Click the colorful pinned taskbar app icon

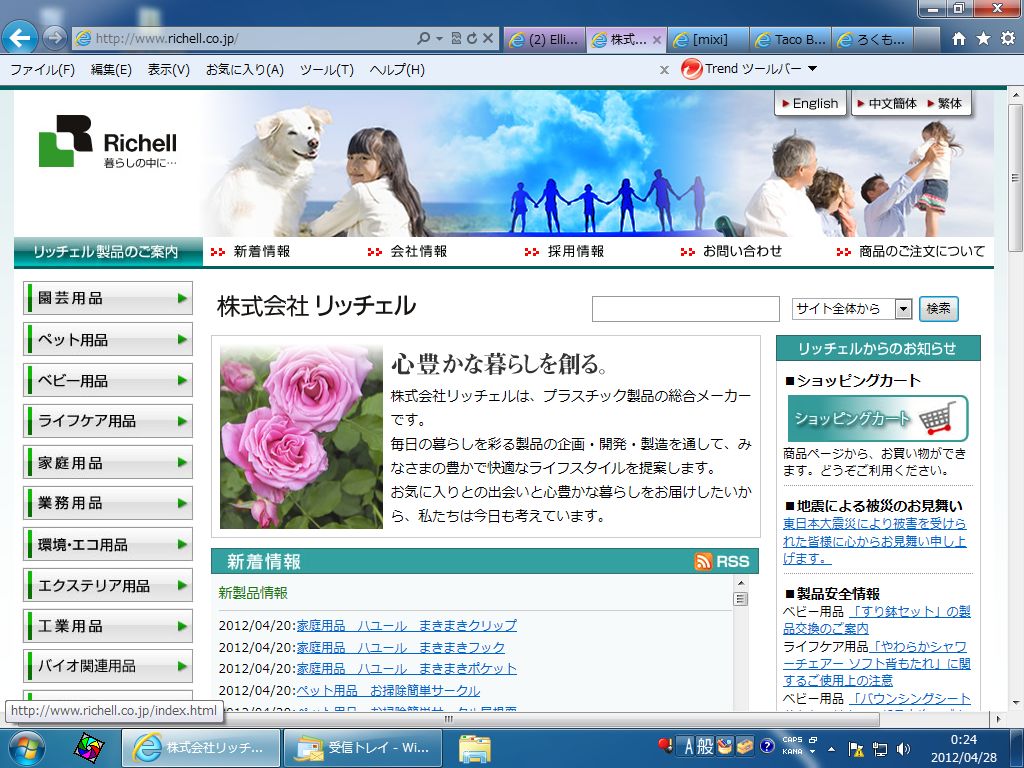(x=88, y=748)
